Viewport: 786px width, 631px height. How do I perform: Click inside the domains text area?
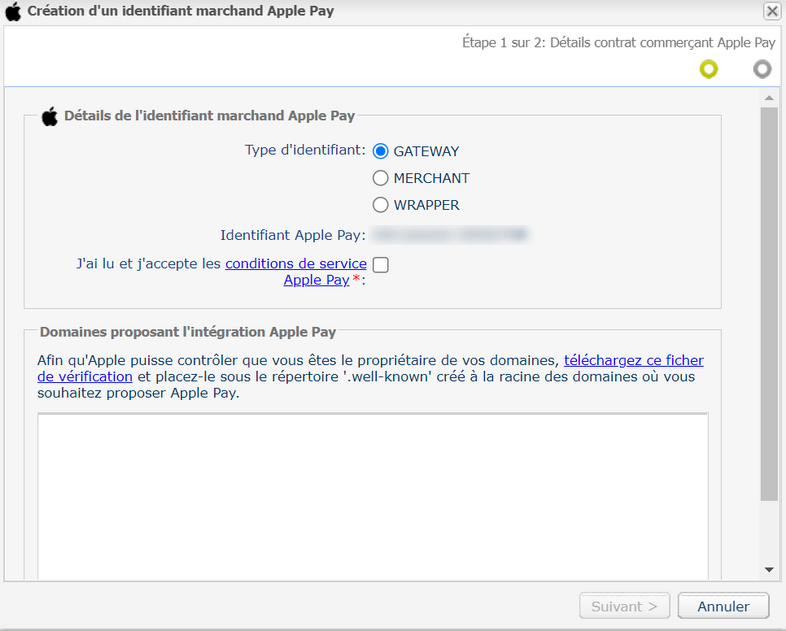pyautogui.click(x=373, y=496)
